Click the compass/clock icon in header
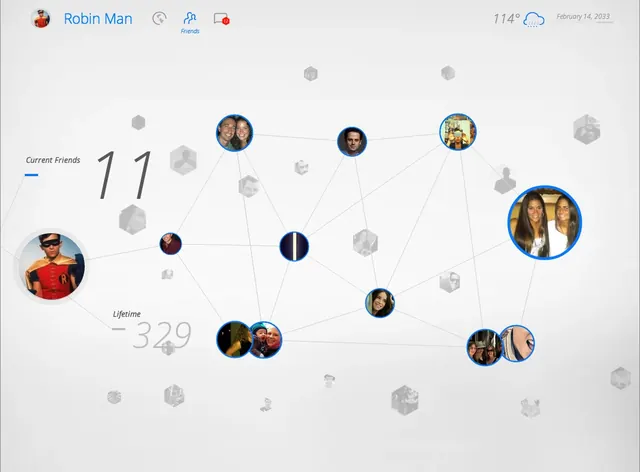Viewport: 640px width, 472px height. (159, 18)
